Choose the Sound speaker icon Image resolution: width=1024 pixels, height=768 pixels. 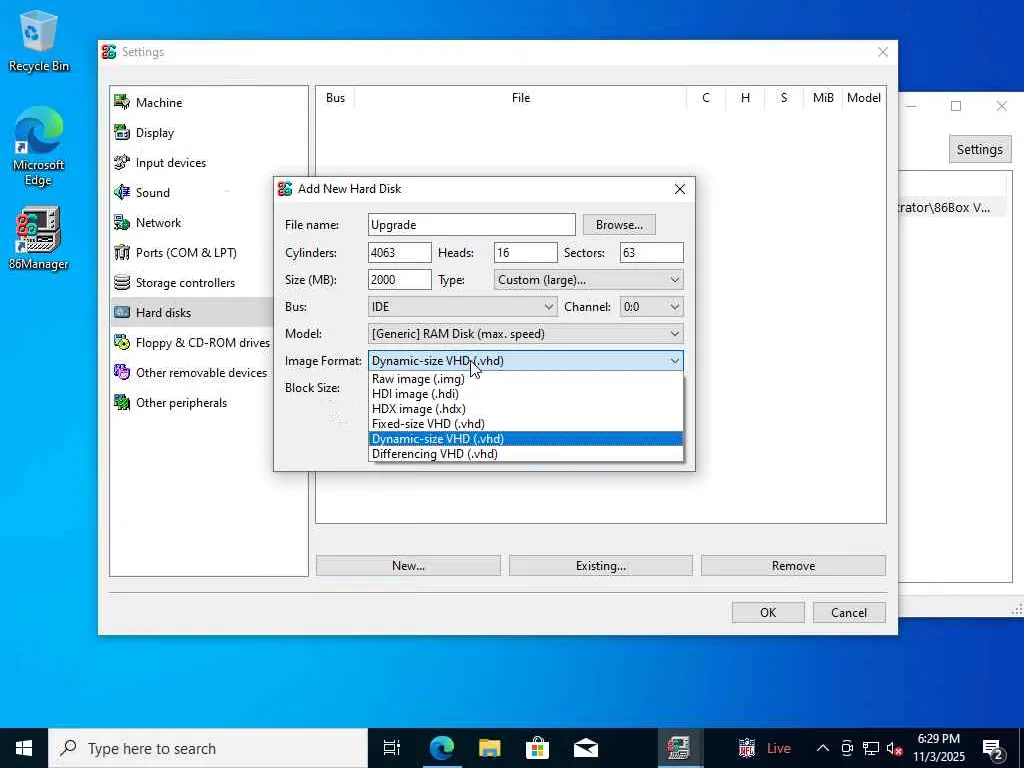(x=122, y=192)
